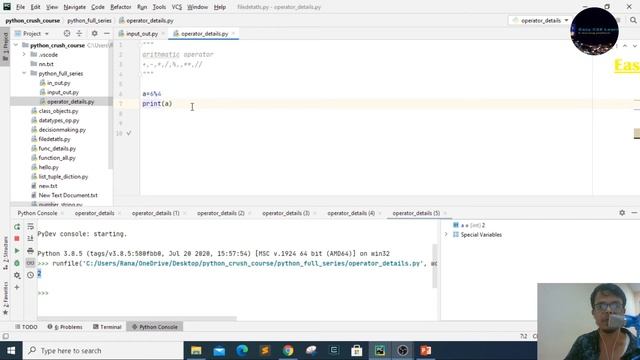Screen dimensions: 640x360
Task: Add new console with plus icon
Action: tap(17, 287)
